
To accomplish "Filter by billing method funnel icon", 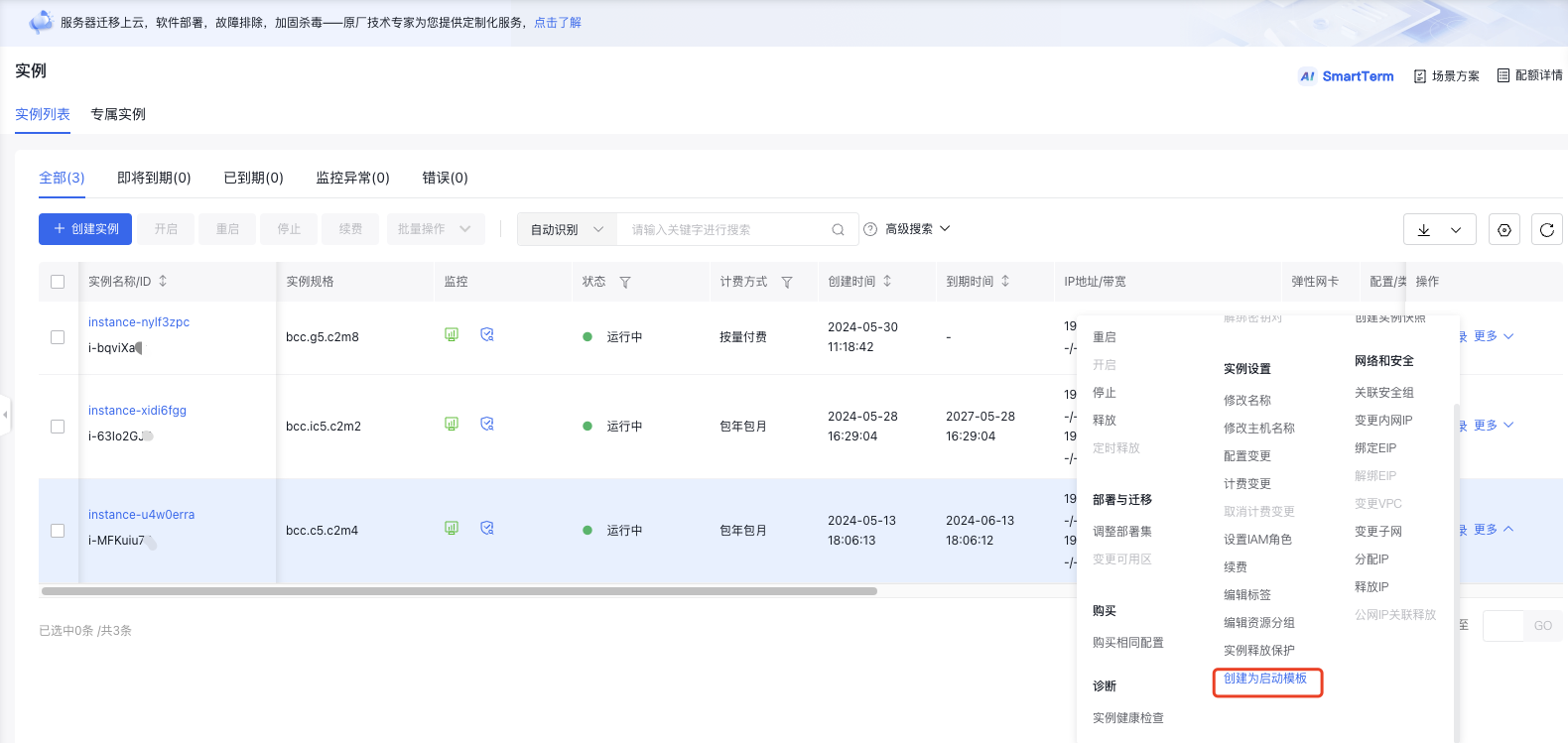I will [787, 282].
